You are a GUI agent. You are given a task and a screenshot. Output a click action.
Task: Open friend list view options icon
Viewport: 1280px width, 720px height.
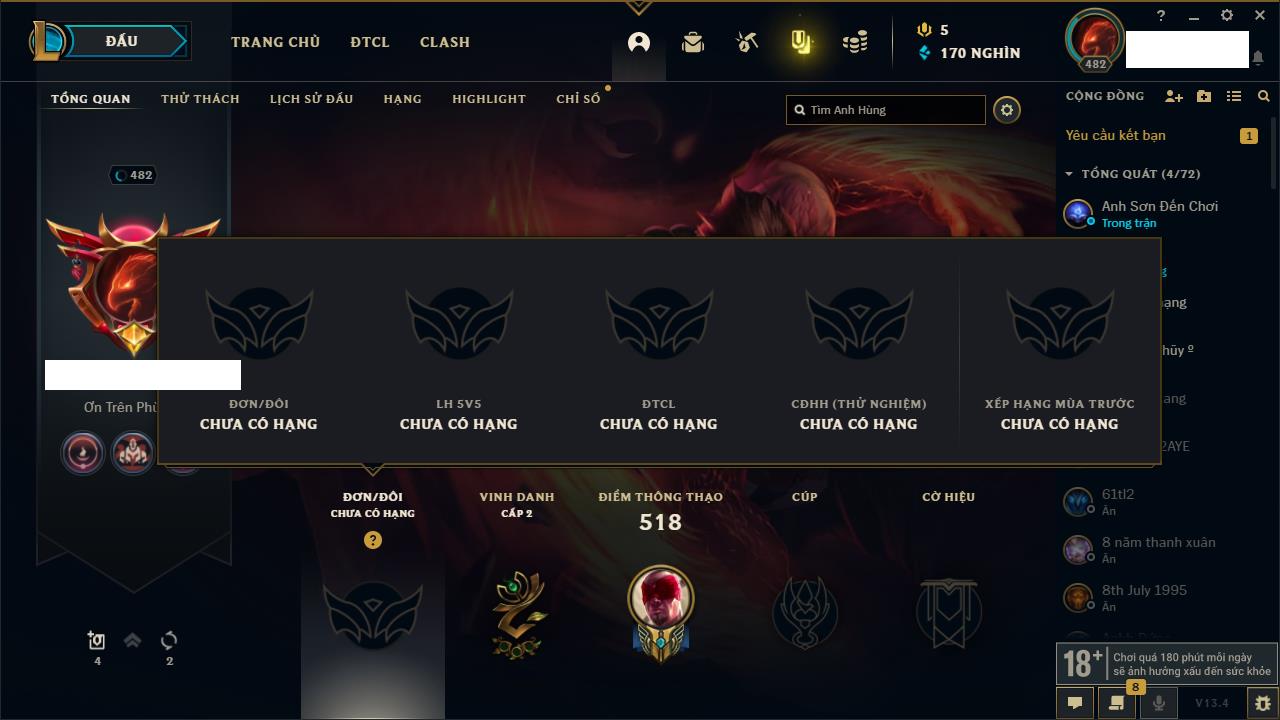point(1234,96)
